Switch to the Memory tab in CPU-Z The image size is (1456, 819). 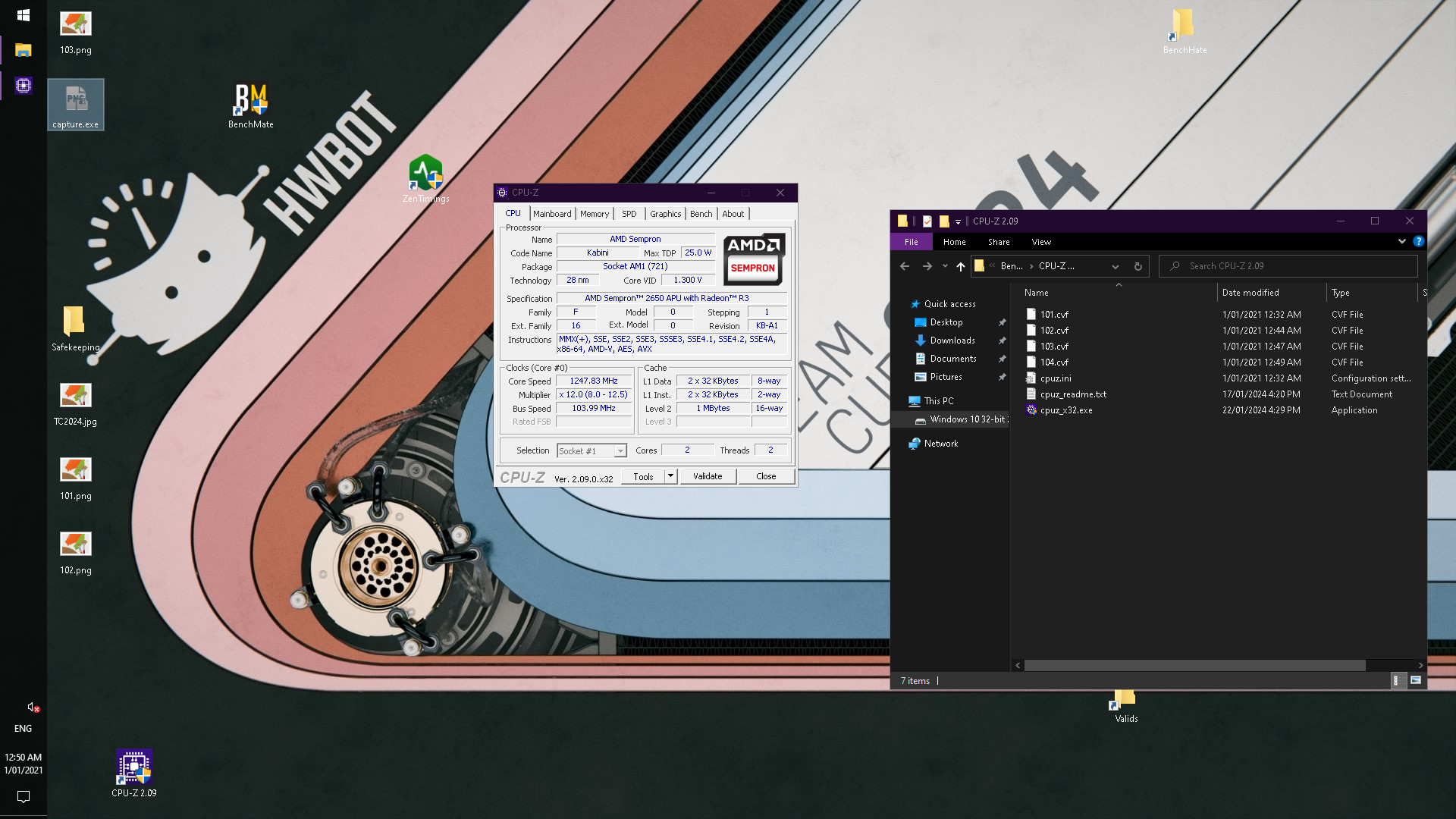pyautogui.click(x=595, y=214)
